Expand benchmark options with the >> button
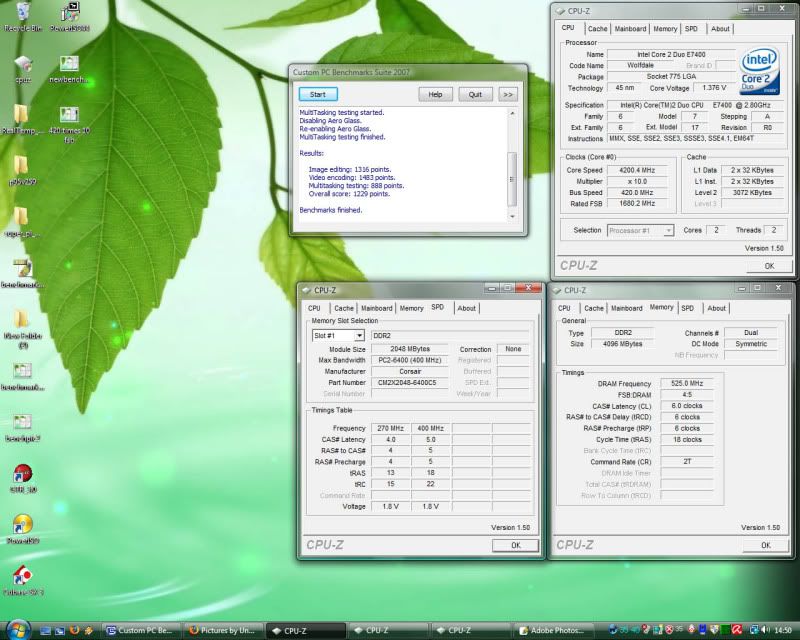The width and height of the screenshot is (800, 640). (508, 94)
